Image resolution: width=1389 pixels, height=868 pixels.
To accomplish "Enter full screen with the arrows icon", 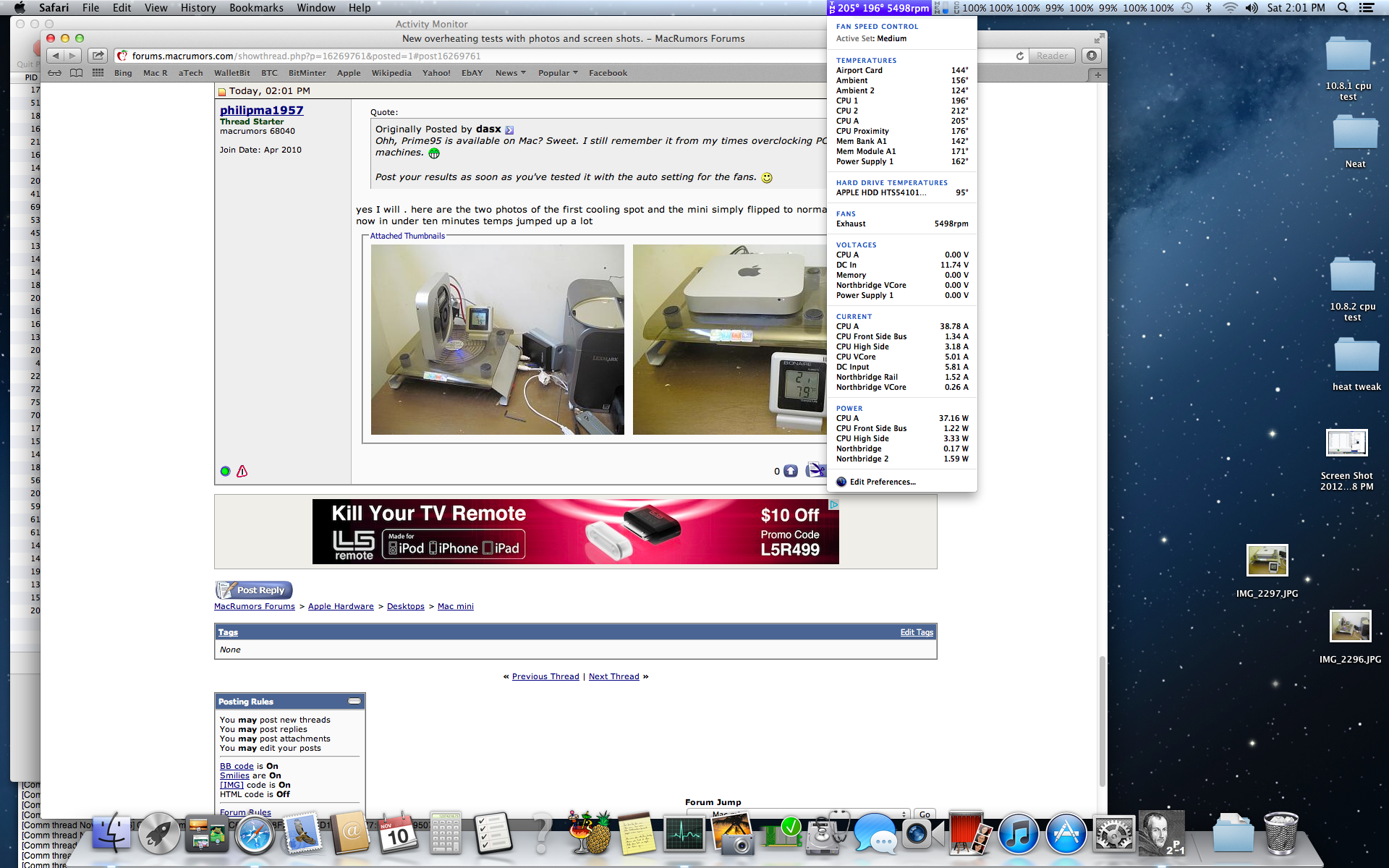I will (x=1100, y=38).
